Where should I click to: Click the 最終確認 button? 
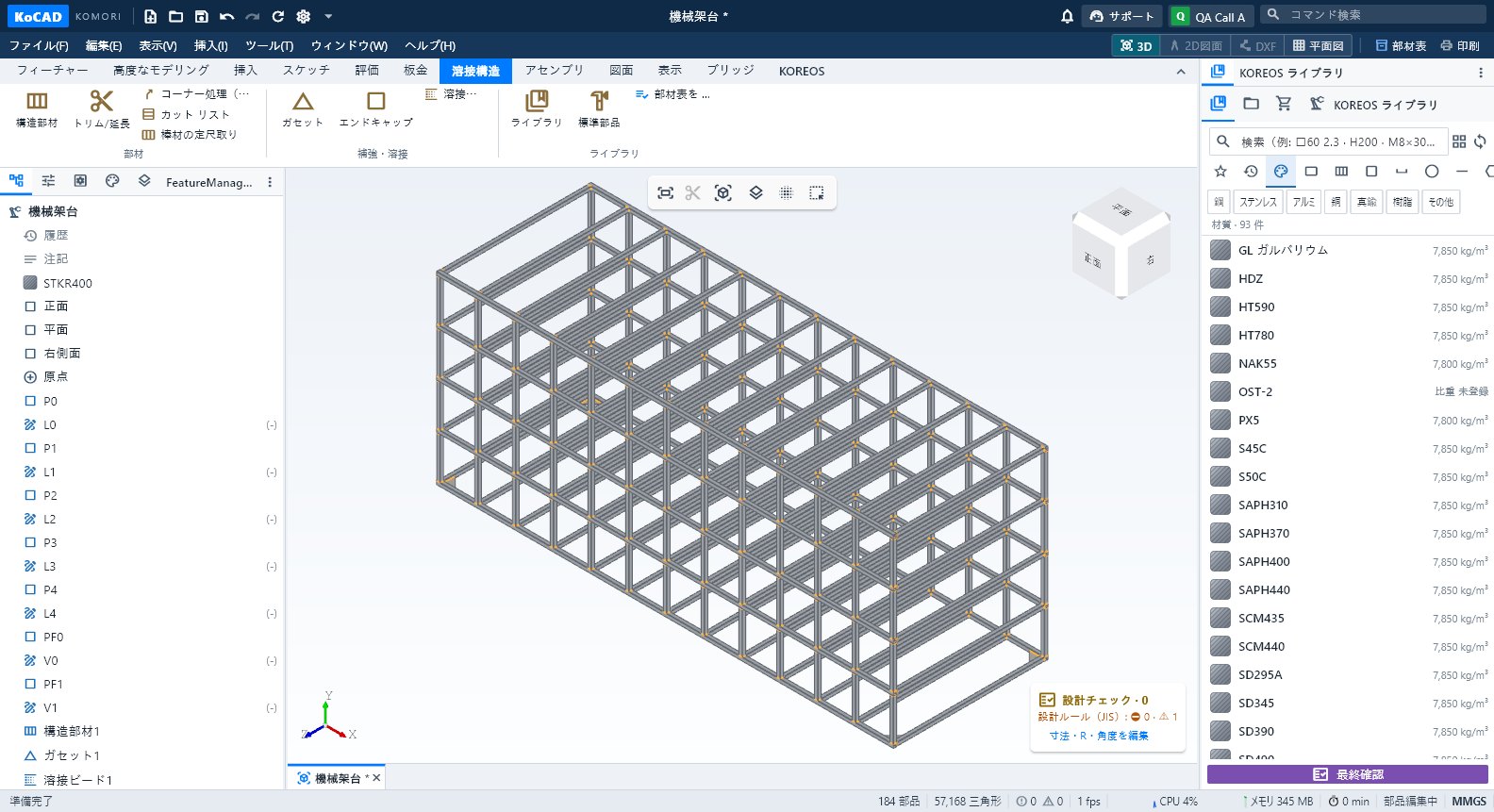(1348, 774)
